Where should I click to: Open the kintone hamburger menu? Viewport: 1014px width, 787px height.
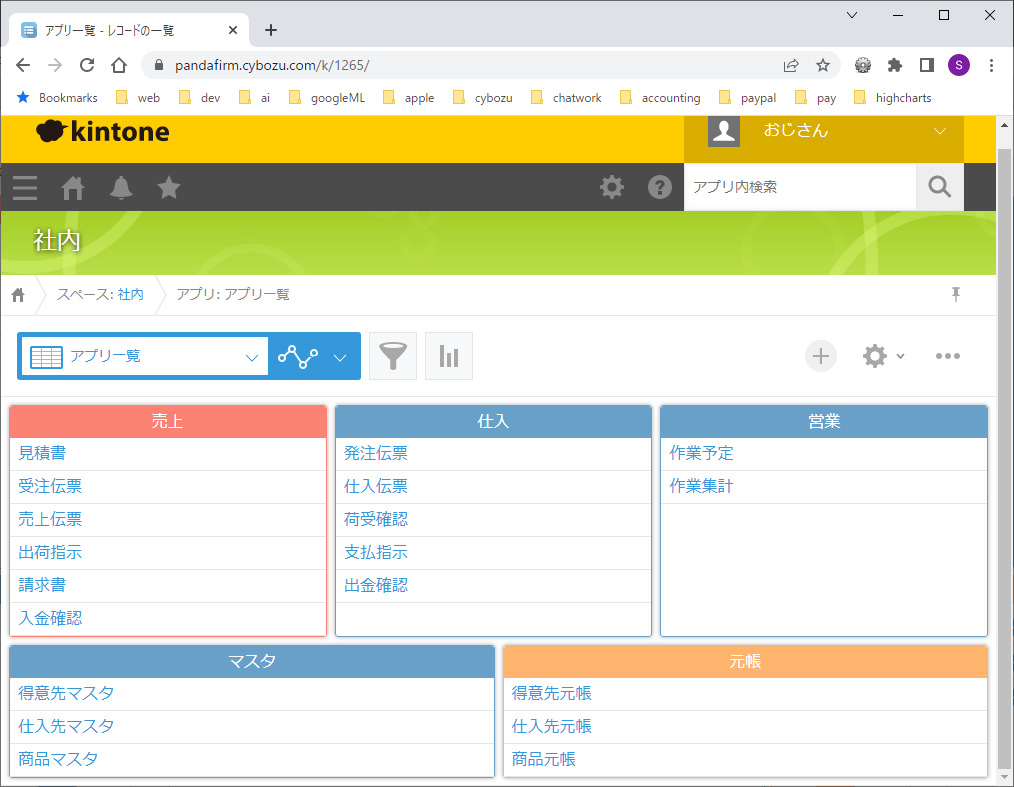pyautogui.click(x=25, y=187)
